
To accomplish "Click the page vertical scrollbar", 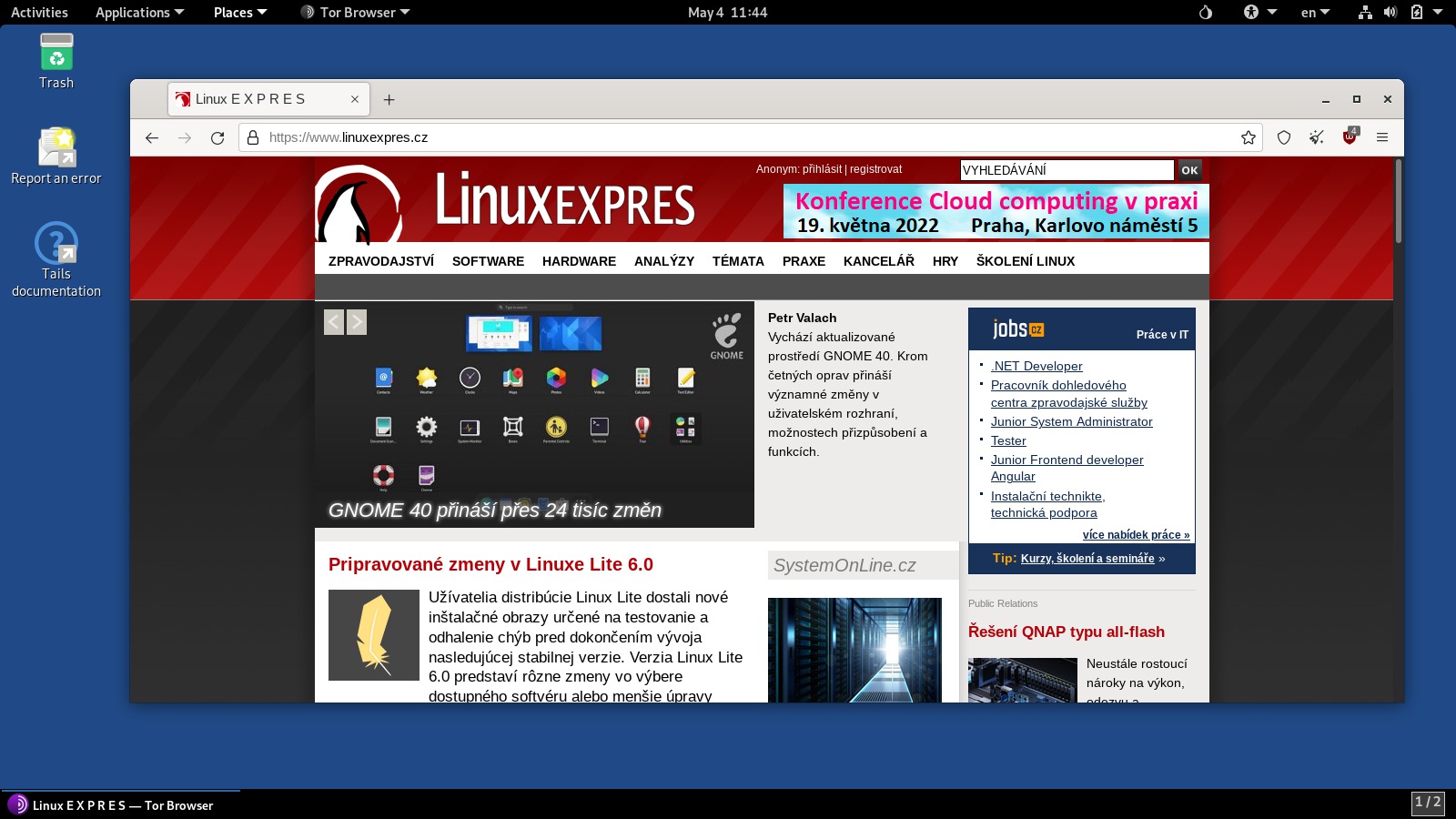I will coord(1399,201).
